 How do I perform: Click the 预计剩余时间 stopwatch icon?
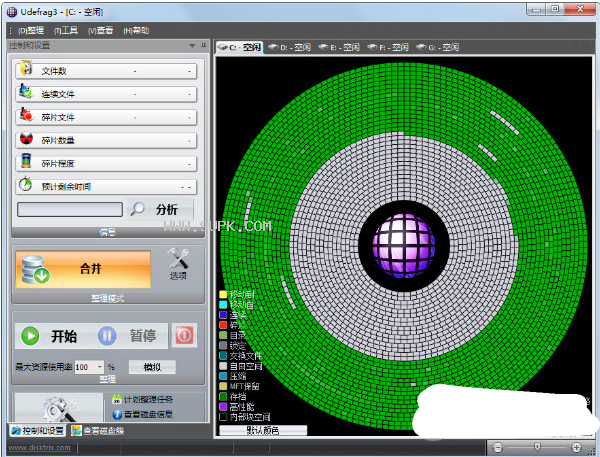pyautogui.click(x=26, y=184)
